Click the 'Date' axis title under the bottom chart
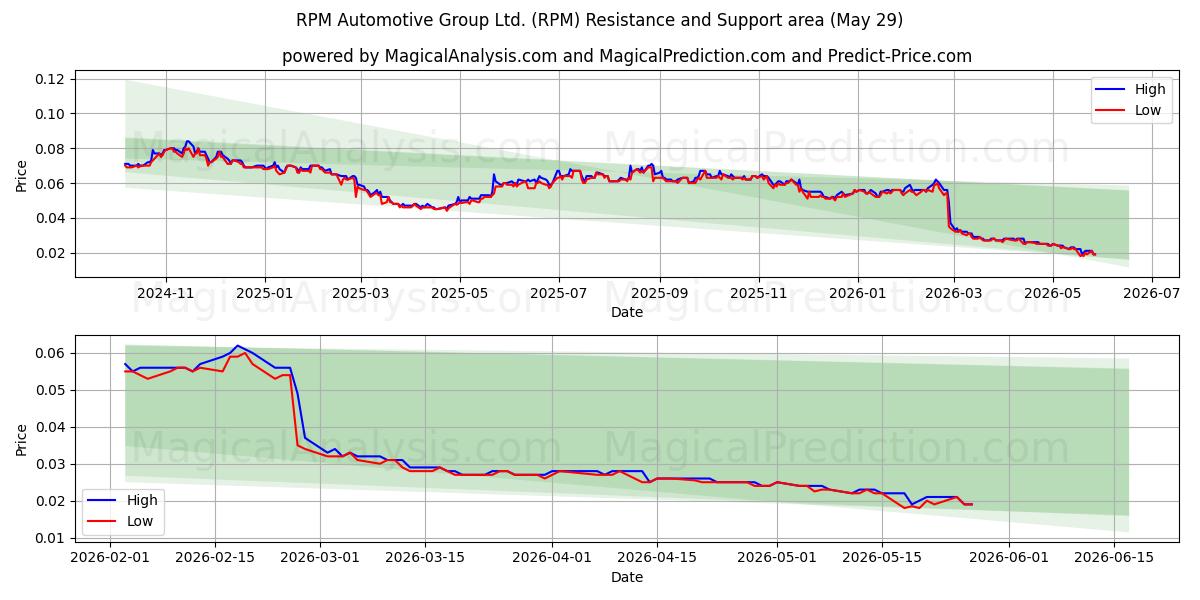Viewport: 1200px width, 600px height. click(627, 577)
